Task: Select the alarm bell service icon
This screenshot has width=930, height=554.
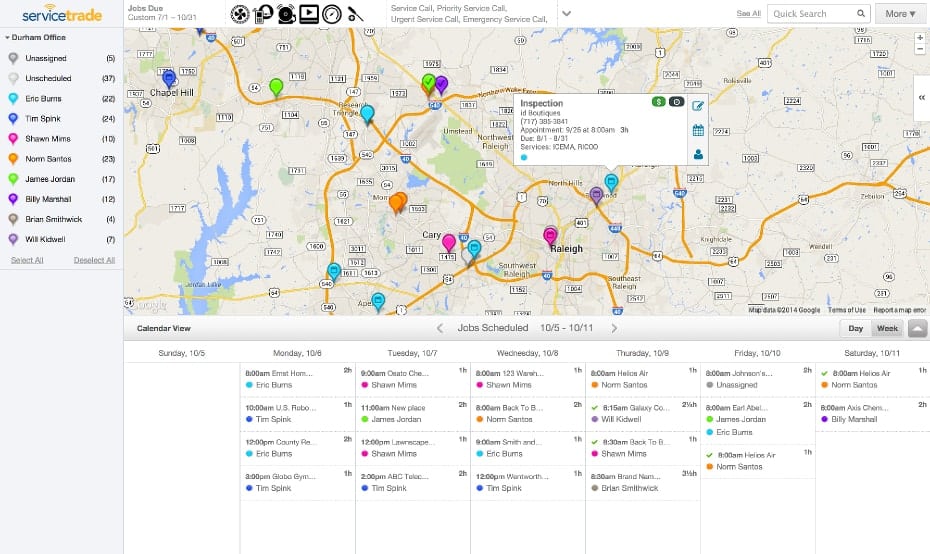Action: tap(286, 14)
